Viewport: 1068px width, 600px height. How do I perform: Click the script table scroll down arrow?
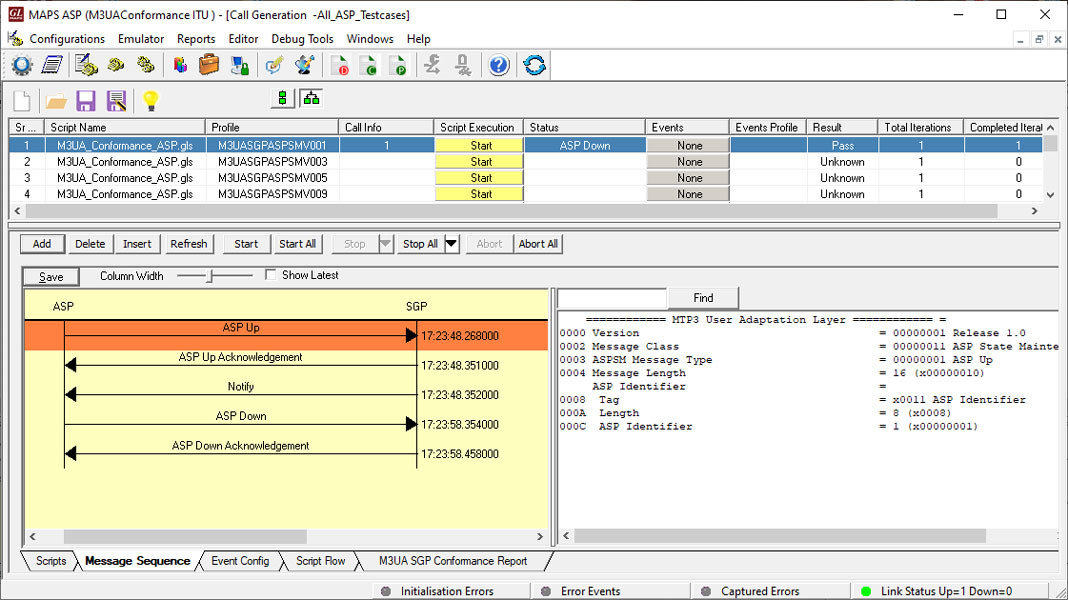coord(1050,194)
